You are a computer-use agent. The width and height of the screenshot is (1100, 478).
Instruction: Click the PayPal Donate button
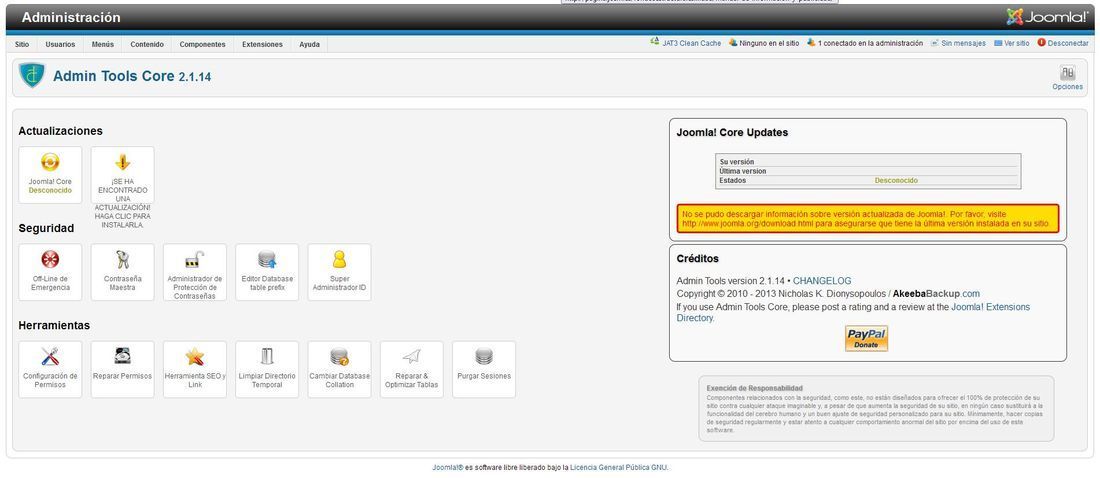coord(866,338)
